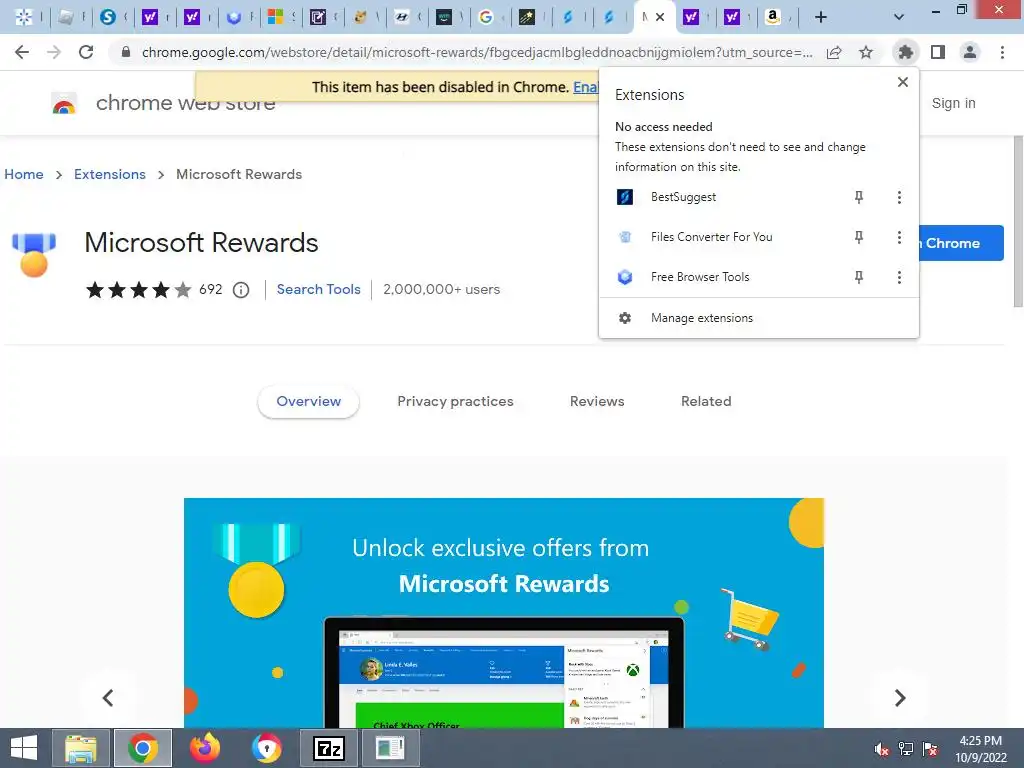Screen dimensions: 1024x768
Task: Click the muted volume tray icon
Action: (882, 749)
